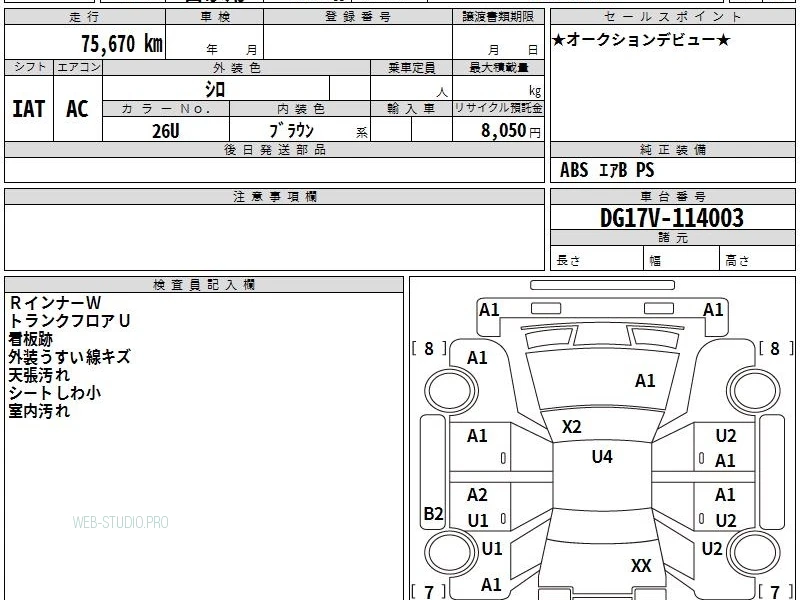Select the interior color ブラウン
800x600 pixels.
pyautogui.click(x=291, y=131)
